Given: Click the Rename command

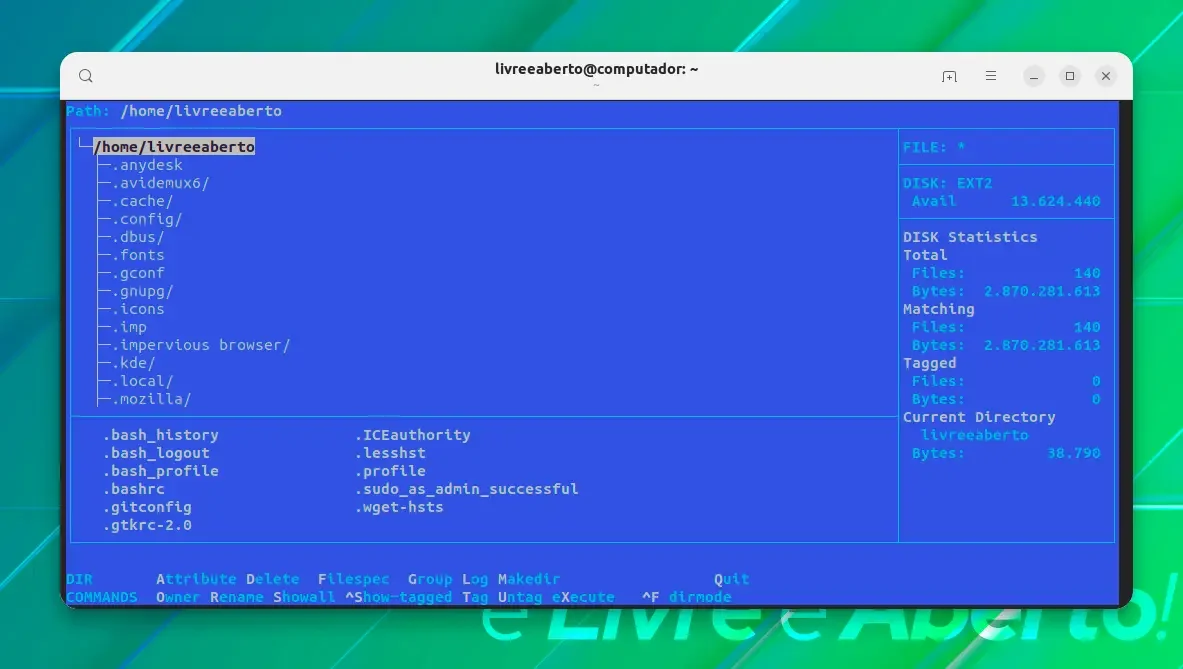Looking at the screenshot, I should [x=237, y=597].
